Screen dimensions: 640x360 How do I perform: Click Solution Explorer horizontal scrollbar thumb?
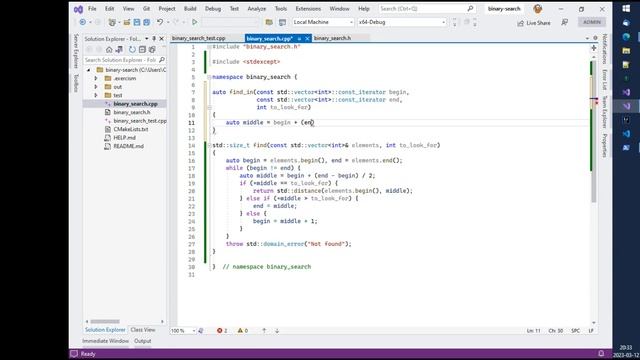click(x=105, y=321)
